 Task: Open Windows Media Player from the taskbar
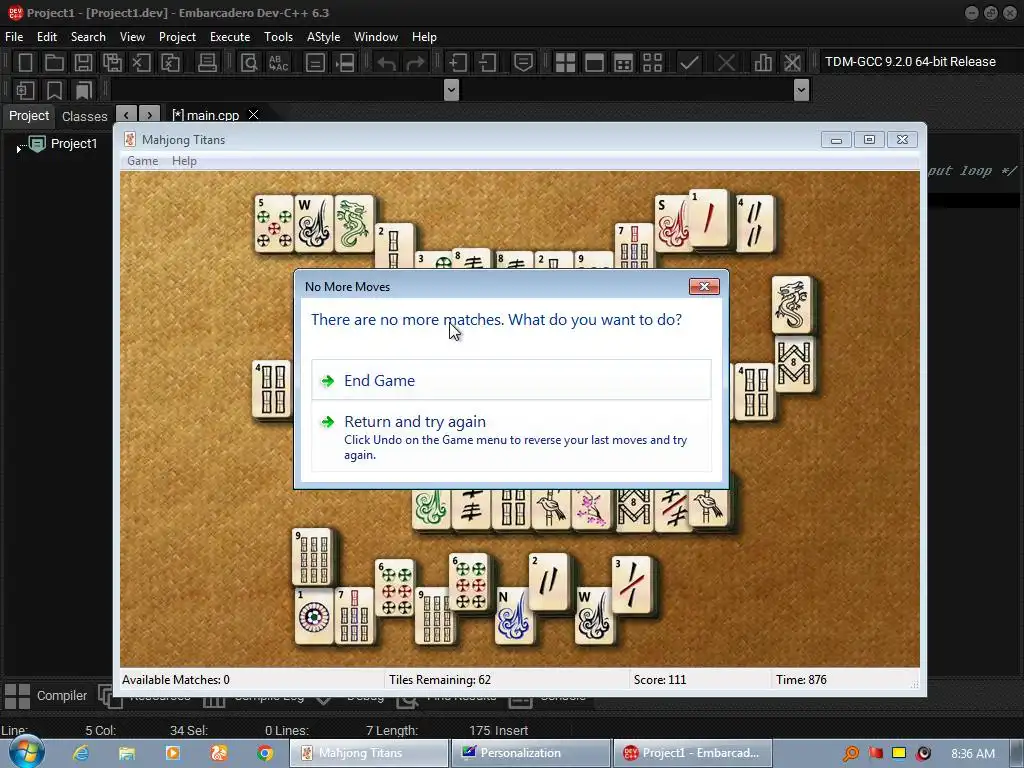point(173,753)
